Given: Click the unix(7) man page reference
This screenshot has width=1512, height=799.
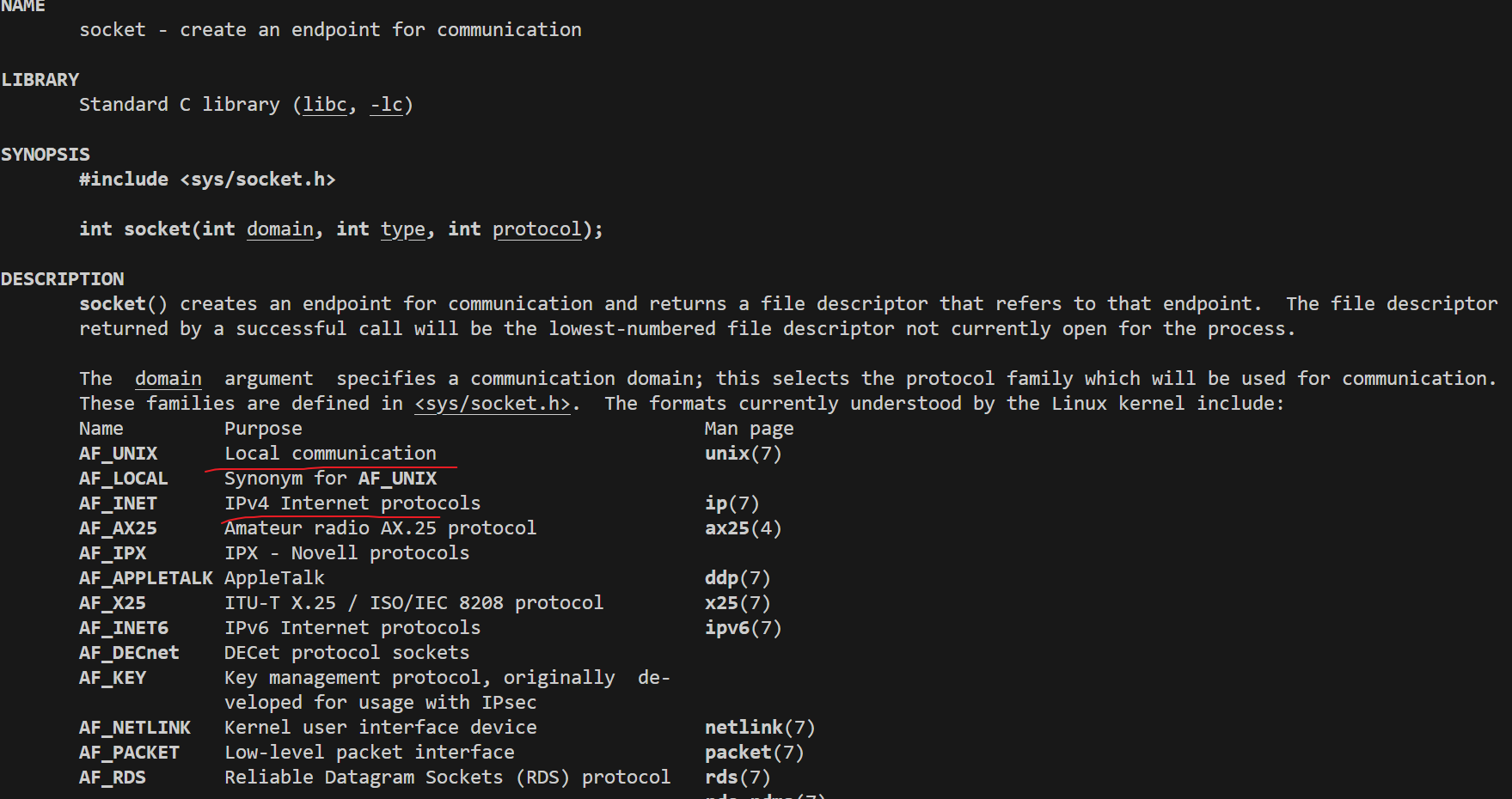Looking at the screenshot, I should point(744,454).
